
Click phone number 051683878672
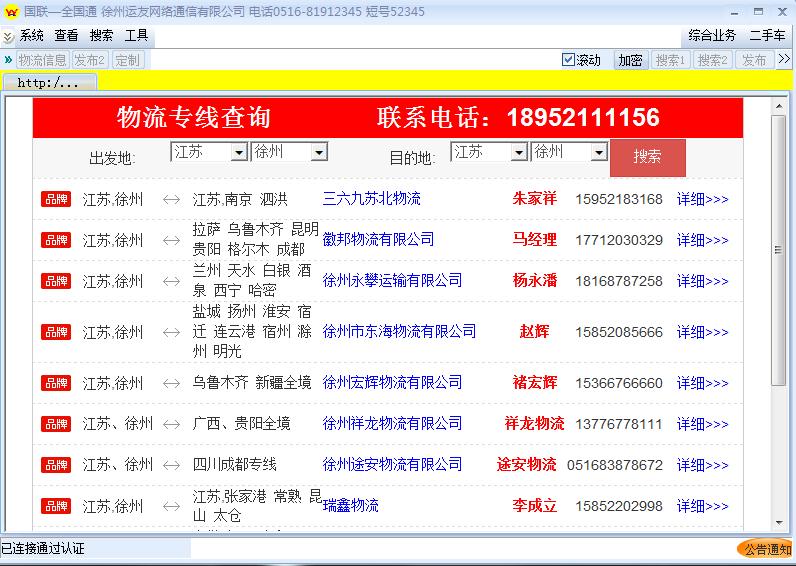click(615, 465)
